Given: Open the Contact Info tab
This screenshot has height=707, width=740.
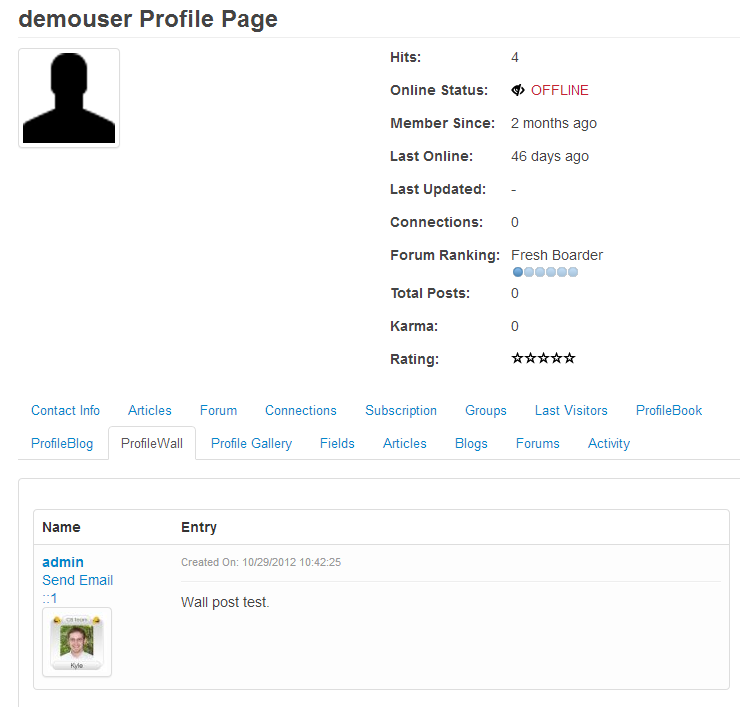Looking at the screenshot, I should pos(66,410).
